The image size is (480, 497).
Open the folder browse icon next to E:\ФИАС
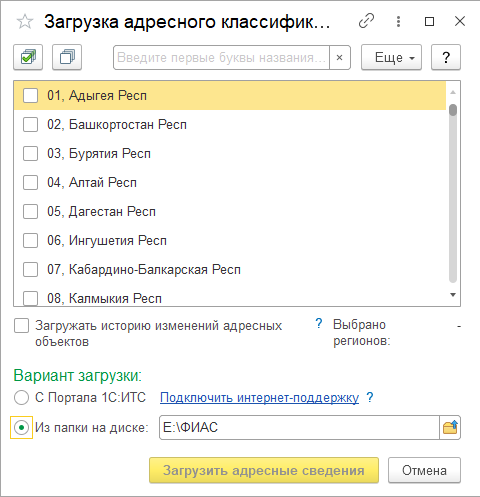pyautogui.click(x=450, y=427)
